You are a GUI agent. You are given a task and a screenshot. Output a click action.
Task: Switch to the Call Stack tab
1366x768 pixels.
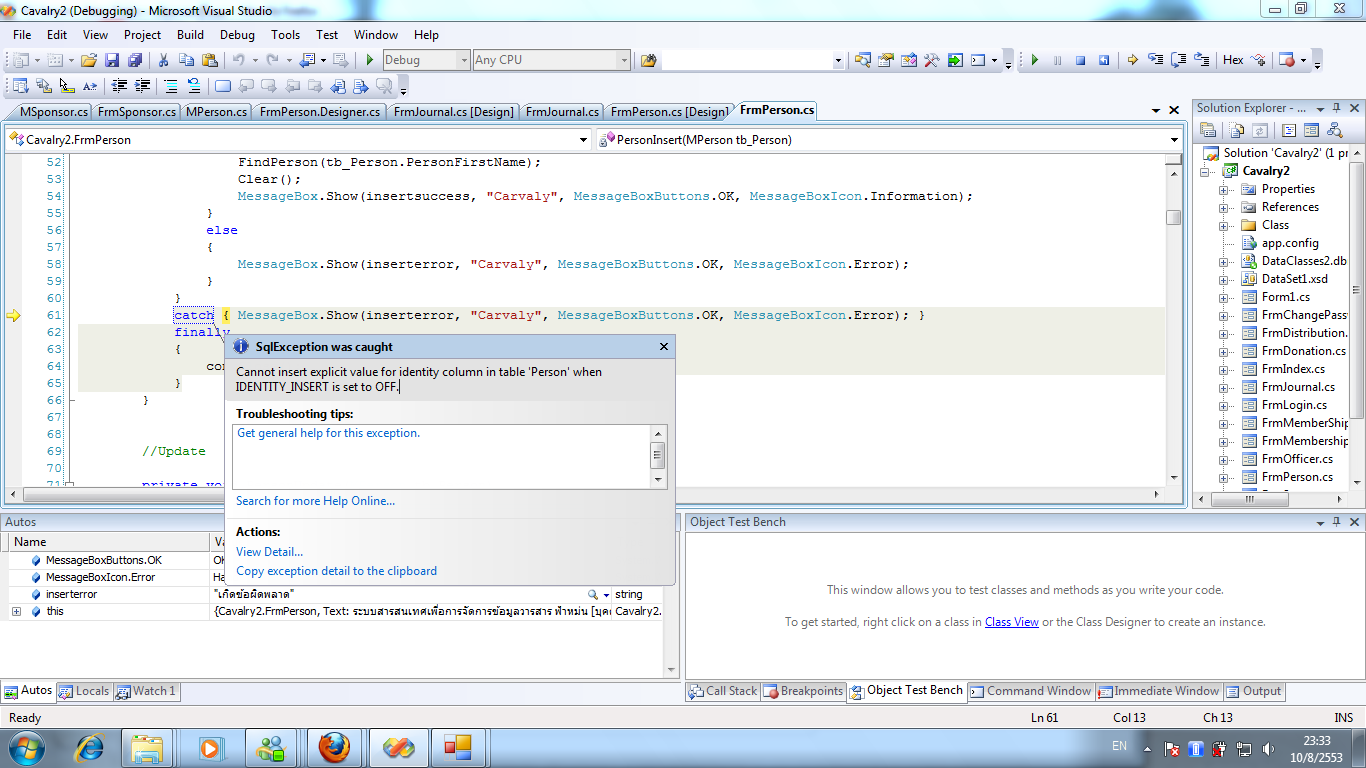[723, 691]
